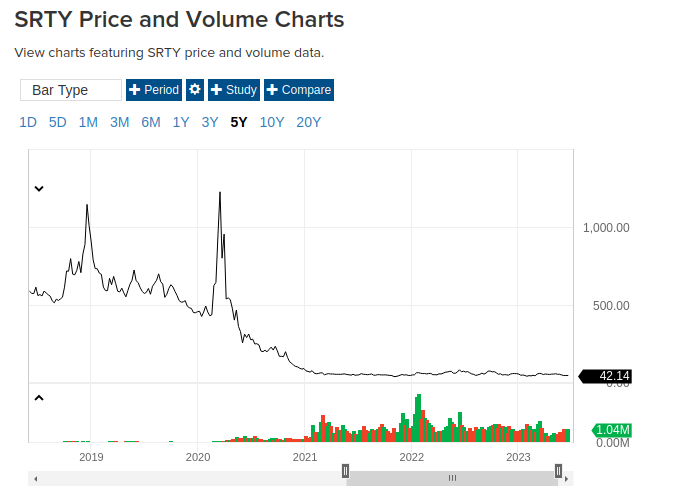Choose the 6M time range
Screen dimensions: 684x504
(x=150, y=123)
